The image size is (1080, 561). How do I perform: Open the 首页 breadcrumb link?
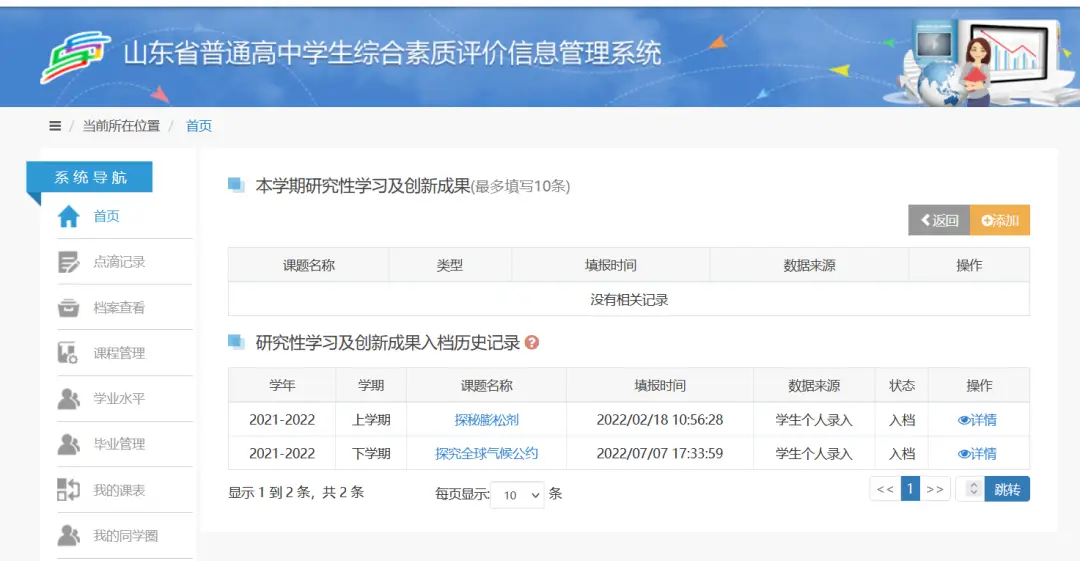tap(199, 126)
